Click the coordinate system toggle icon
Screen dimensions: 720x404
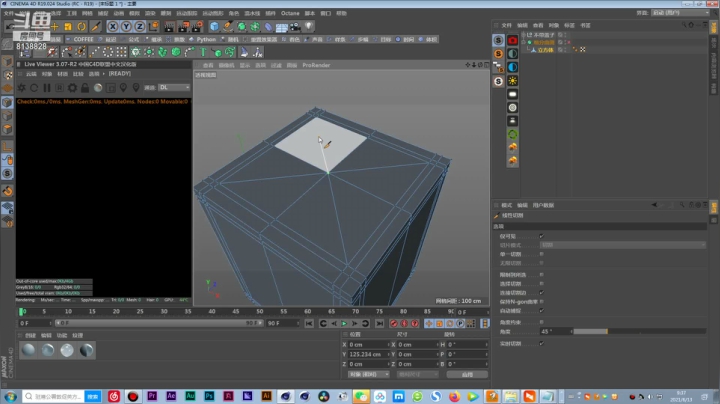153,27
